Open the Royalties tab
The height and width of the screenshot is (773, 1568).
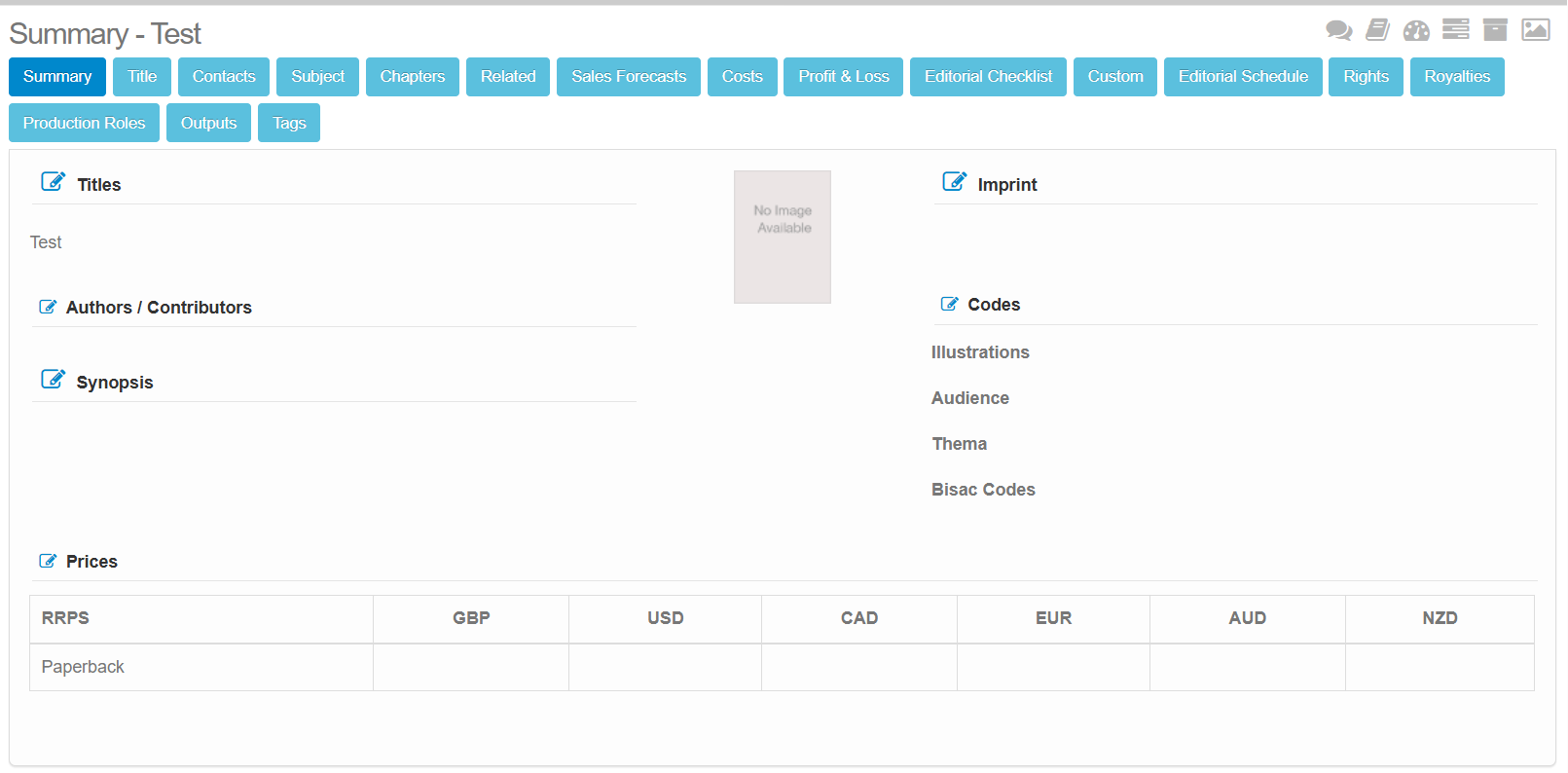(x=1456, y=77)
